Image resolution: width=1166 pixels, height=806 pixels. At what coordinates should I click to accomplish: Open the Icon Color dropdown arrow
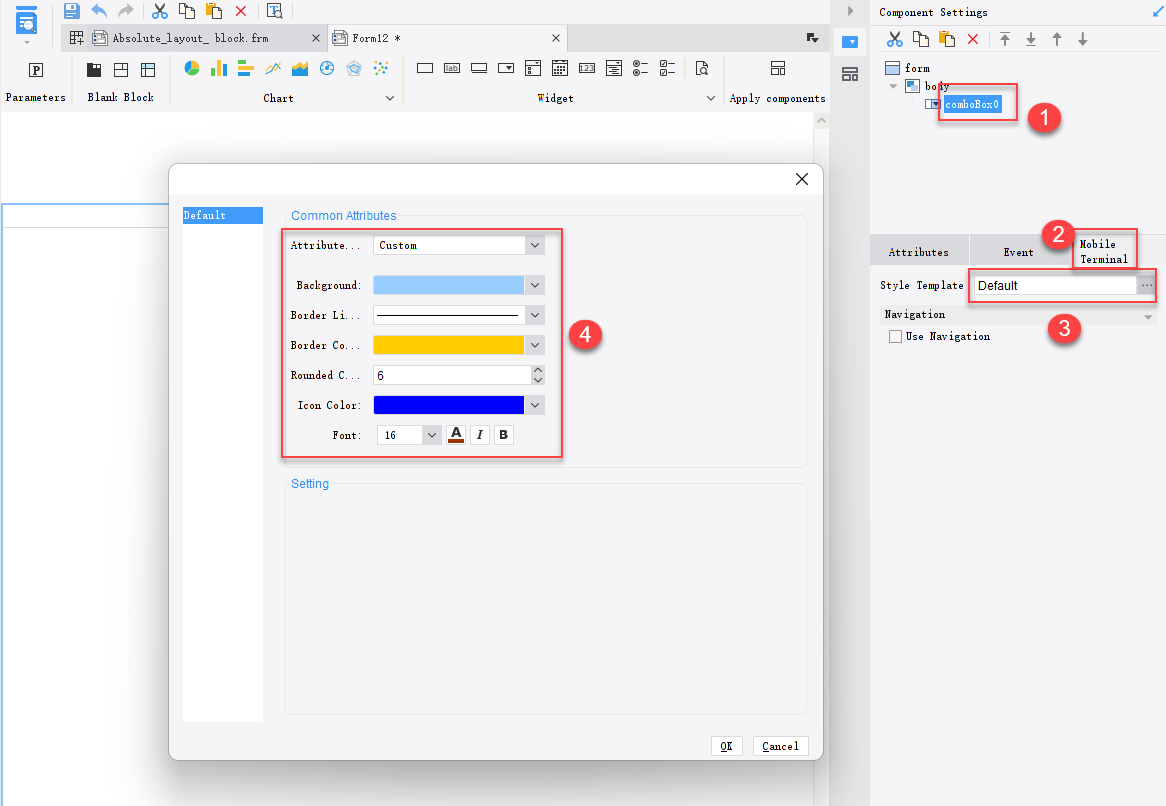coord(534,405)
